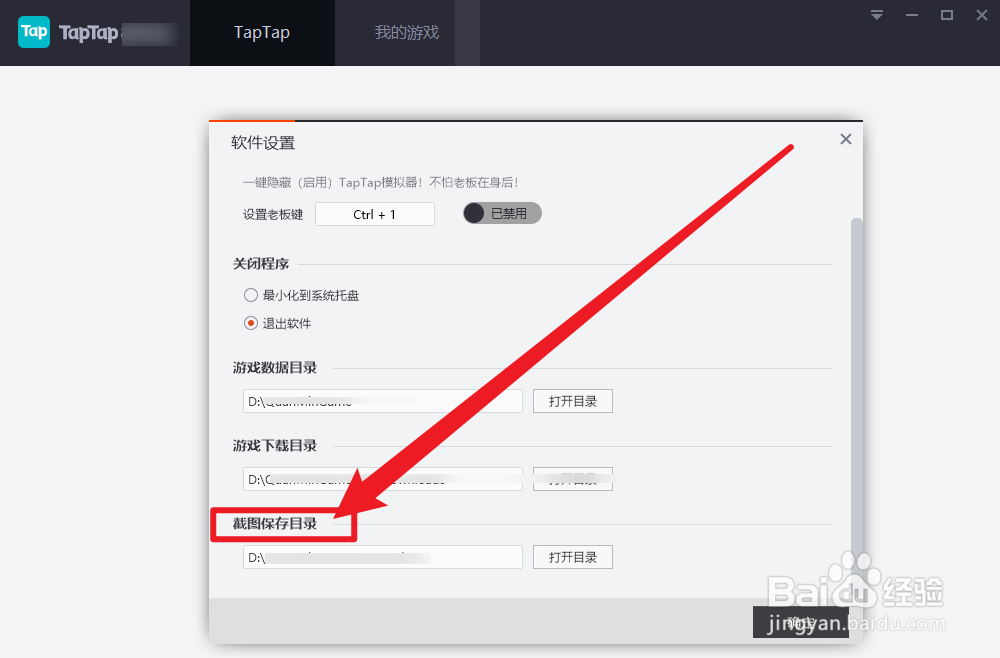
Task: Switch to the 我的游戏 tab
Action: point(406,33)
